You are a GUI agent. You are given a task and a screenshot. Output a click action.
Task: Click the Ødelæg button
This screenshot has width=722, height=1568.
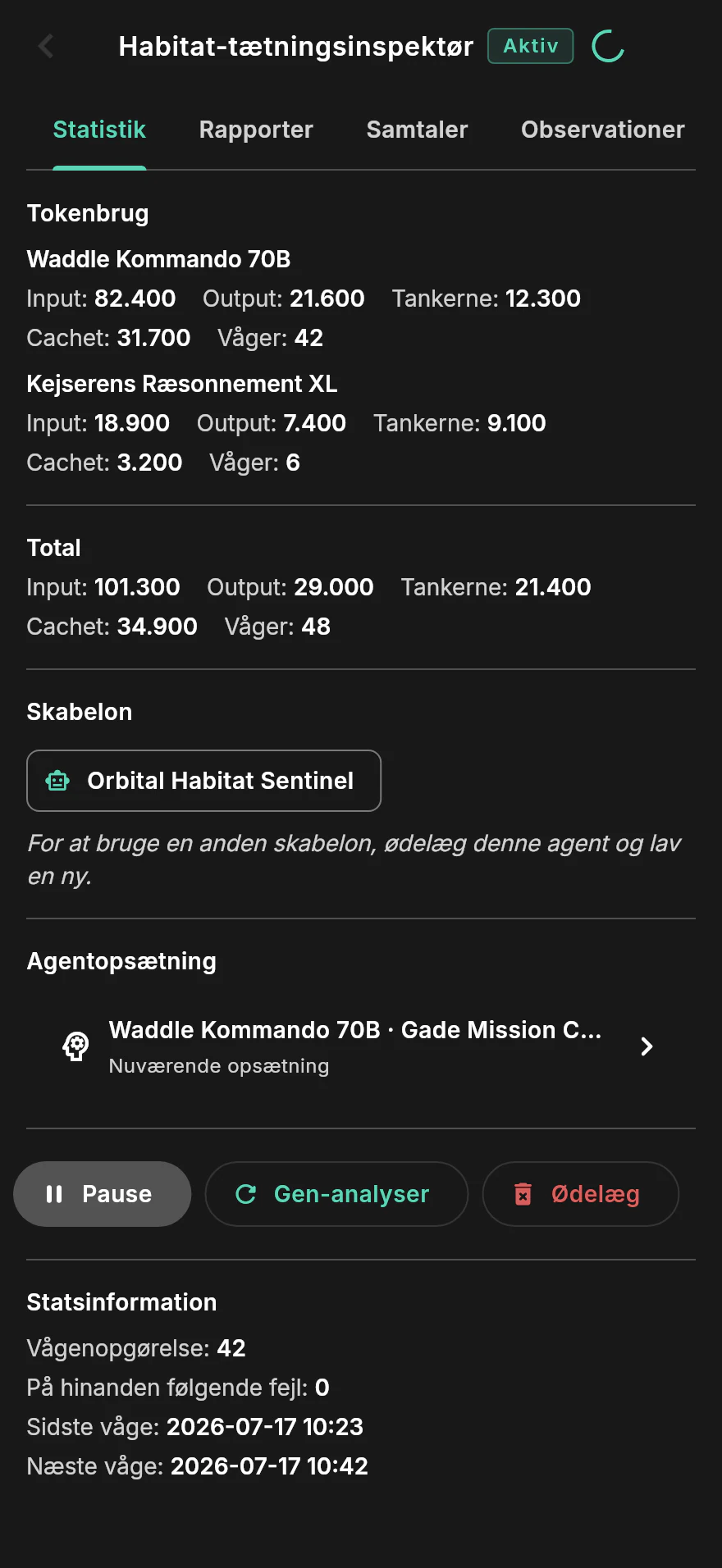click(581, 1194)
